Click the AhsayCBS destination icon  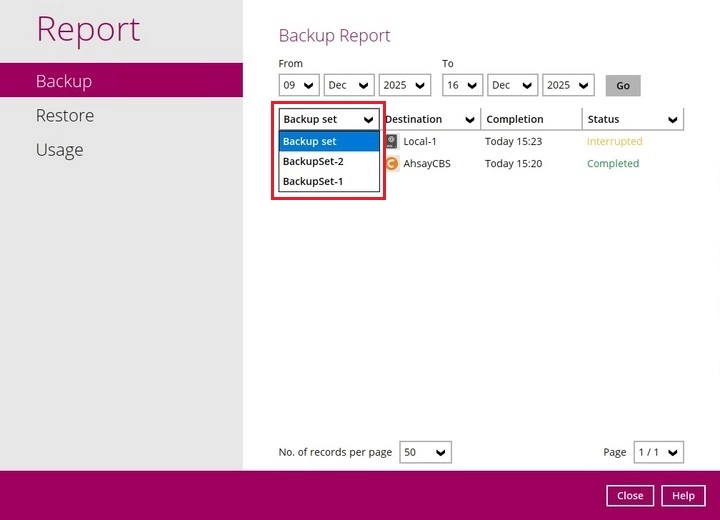pyautogui.click(x=392, y=163)
